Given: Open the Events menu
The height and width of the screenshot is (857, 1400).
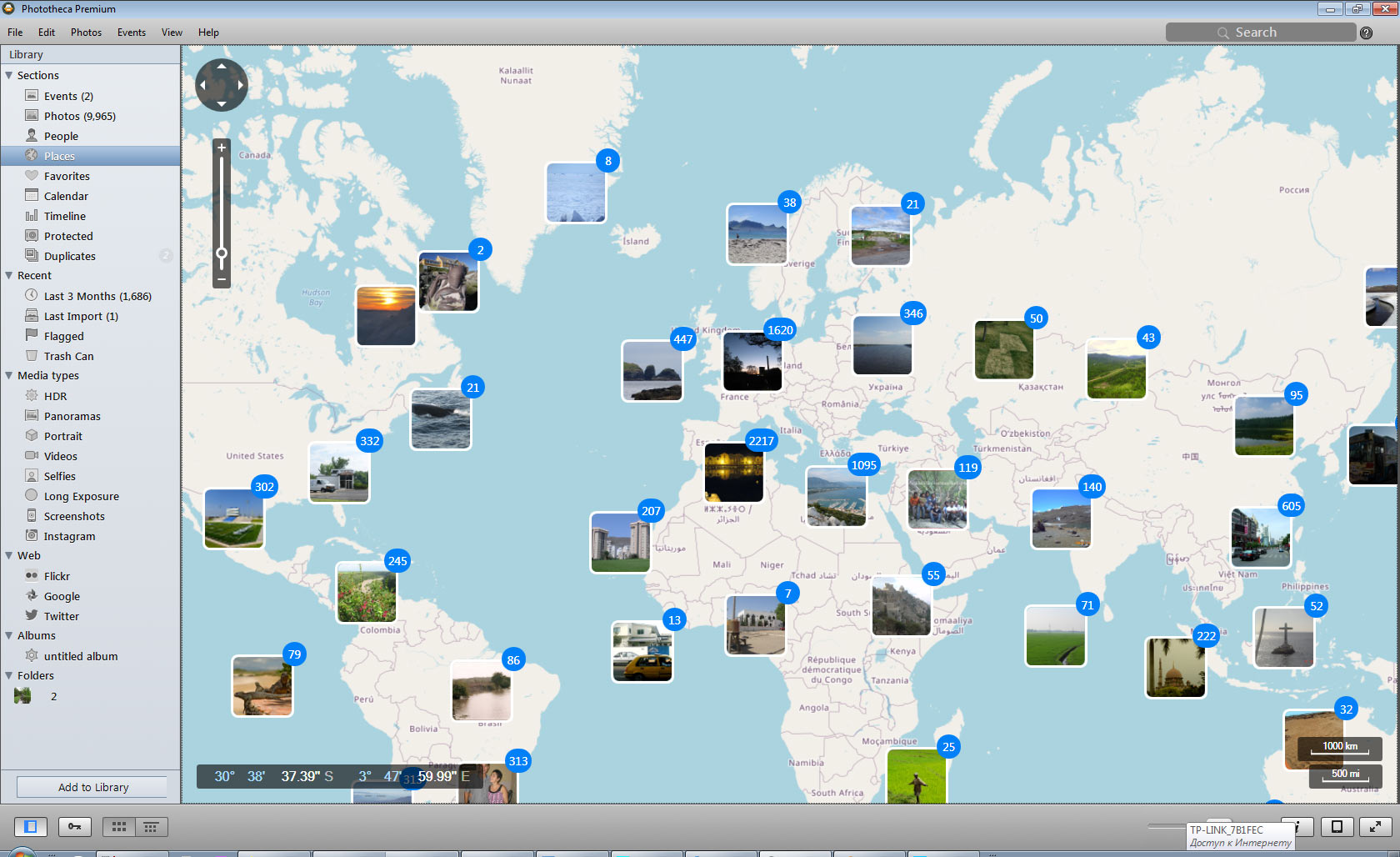Looking at the screenshot, I should [132, 33].
